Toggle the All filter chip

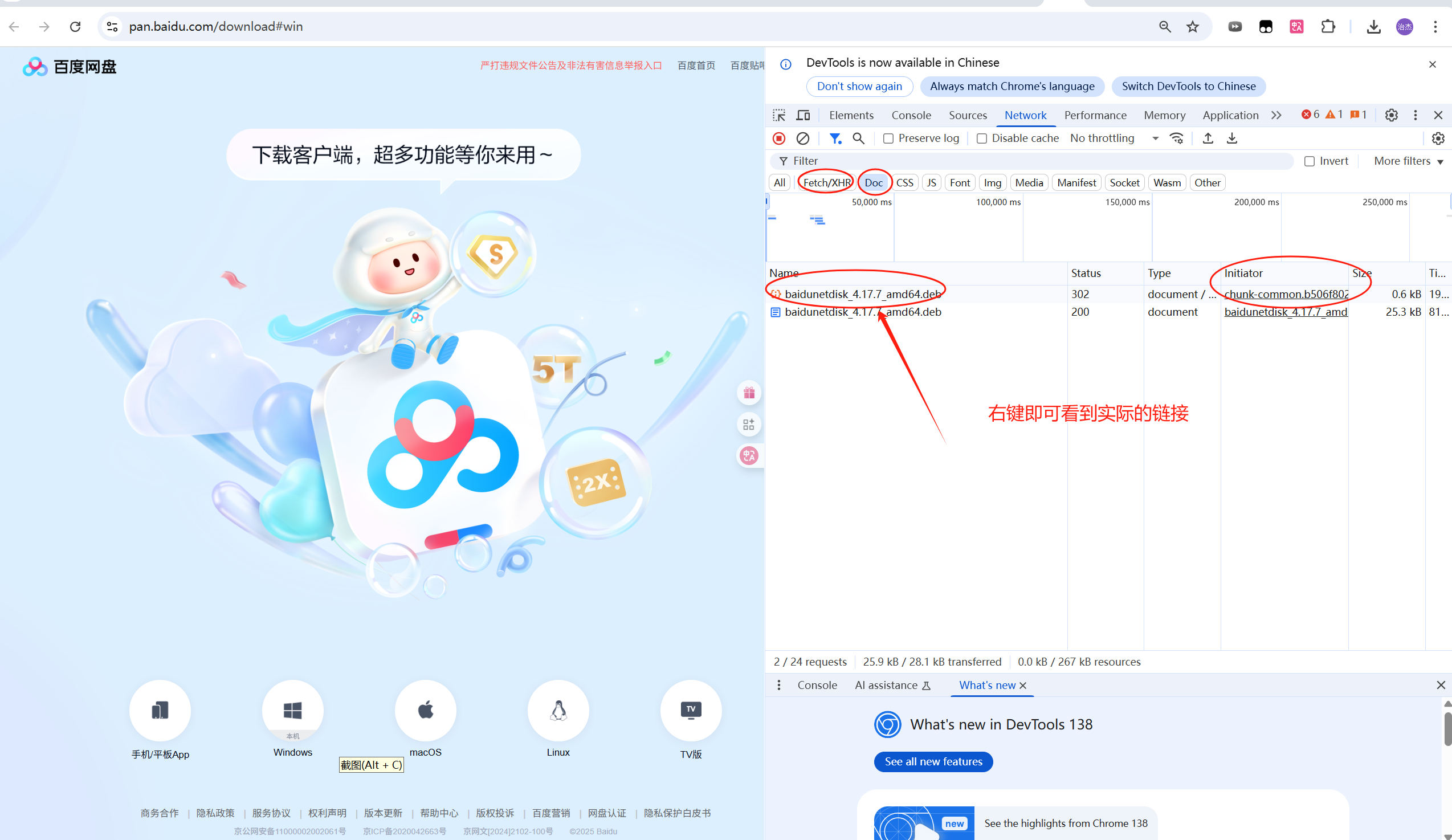click(x=780, y=182)
